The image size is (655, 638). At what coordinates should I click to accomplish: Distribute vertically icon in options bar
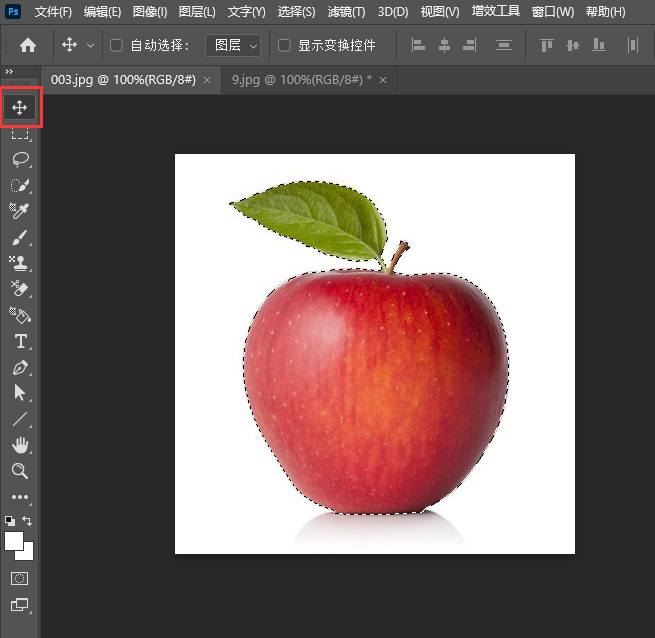coord(504,45)
